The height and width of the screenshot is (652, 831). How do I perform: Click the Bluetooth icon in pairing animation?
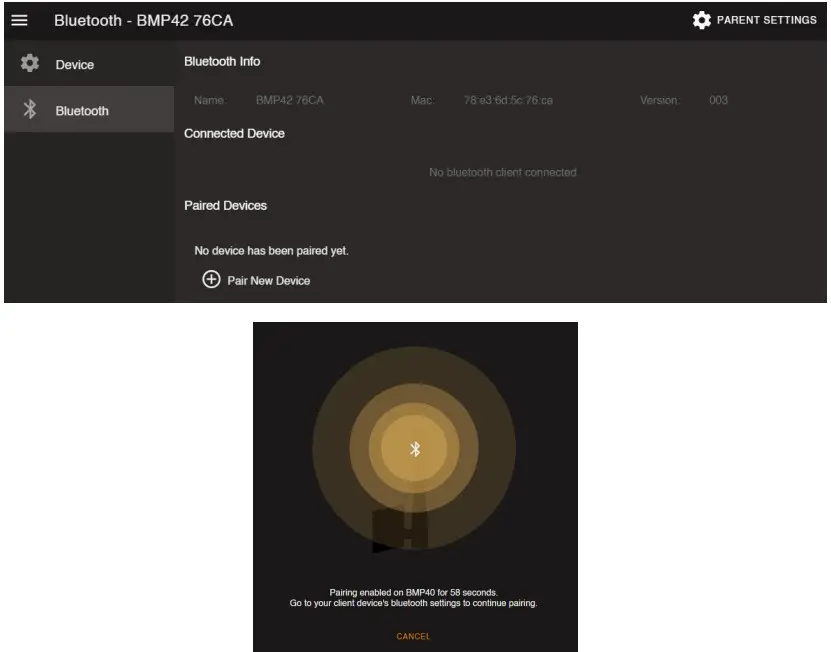point(415,449)
